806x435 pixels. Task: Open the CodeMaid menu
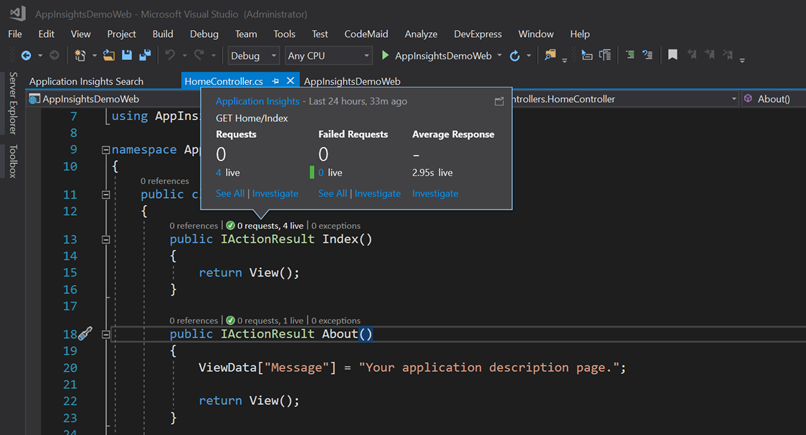pyautogui.click(x=366, y=34)
